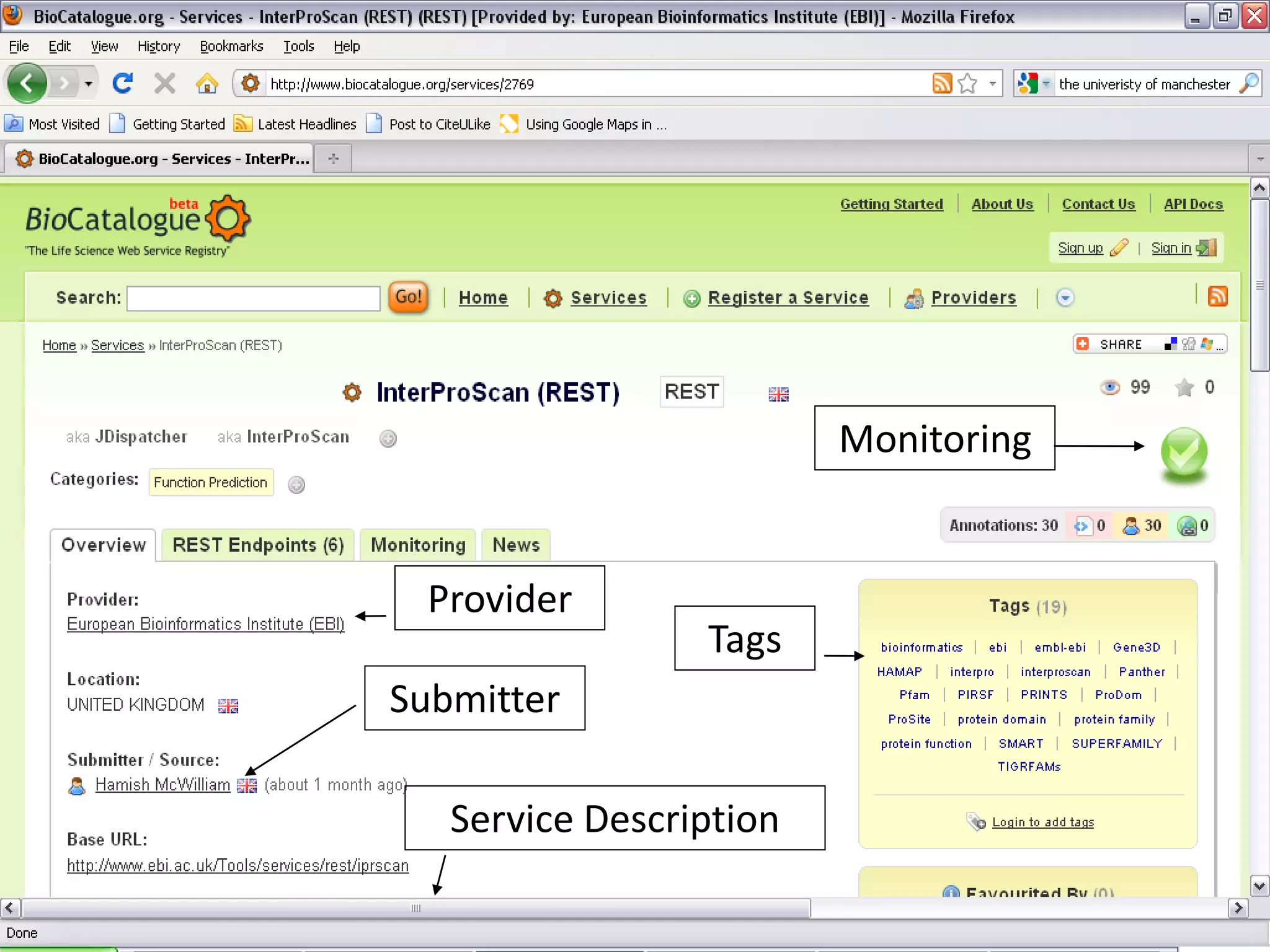
Task: Click the horizontal scrollbar thumb
Action: [415, 909]
